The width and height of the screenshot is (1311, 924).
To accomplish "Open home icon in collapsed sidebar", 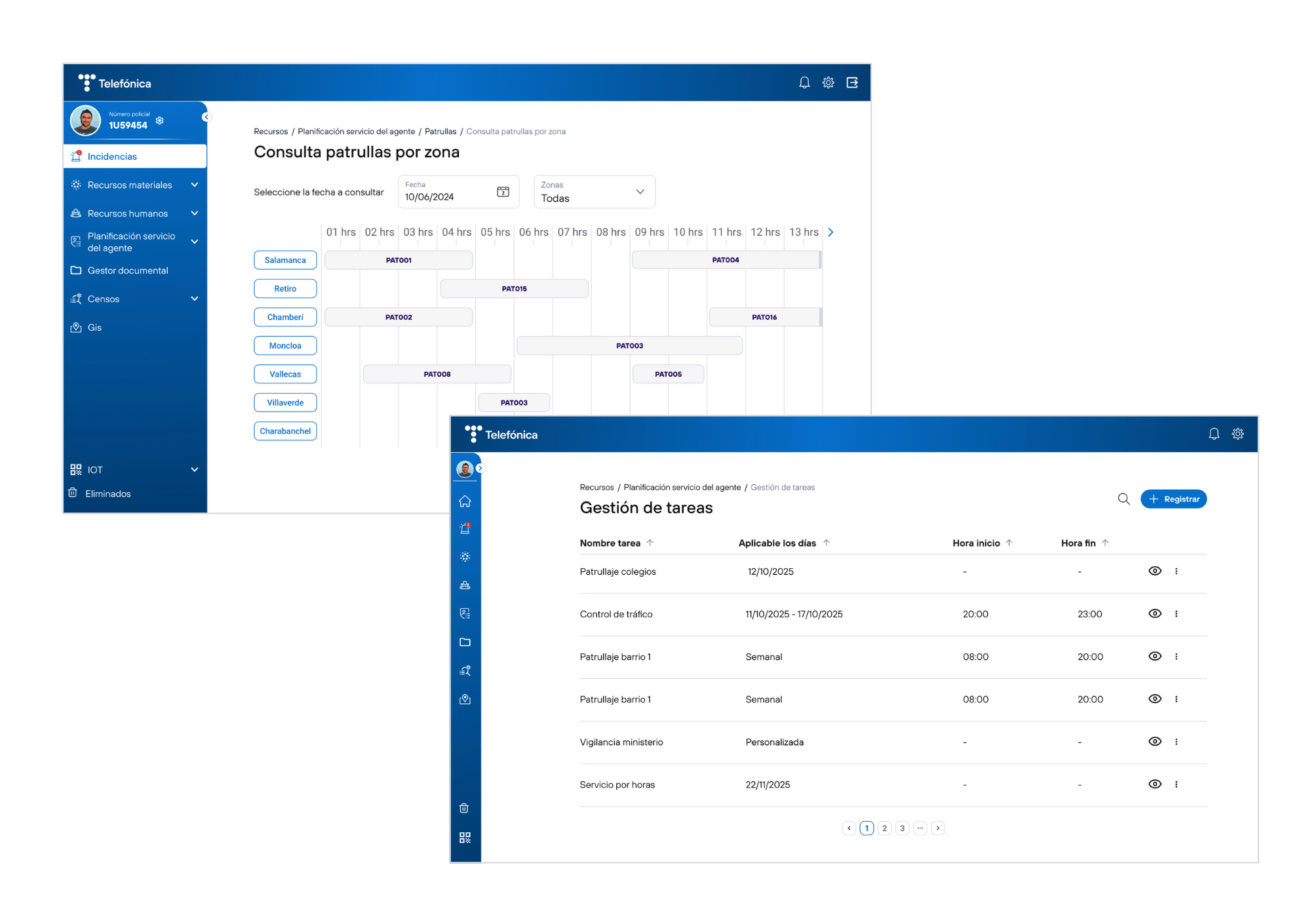I will (465, 501).
